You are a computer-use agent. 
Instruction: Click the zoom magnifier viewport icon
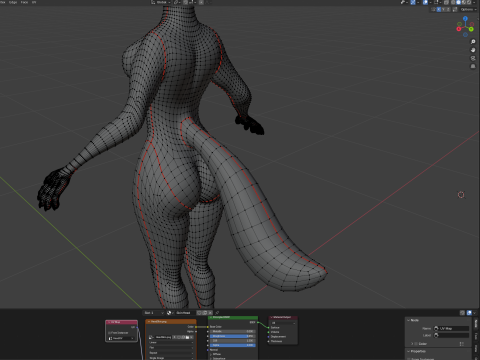tap(473, 41)
